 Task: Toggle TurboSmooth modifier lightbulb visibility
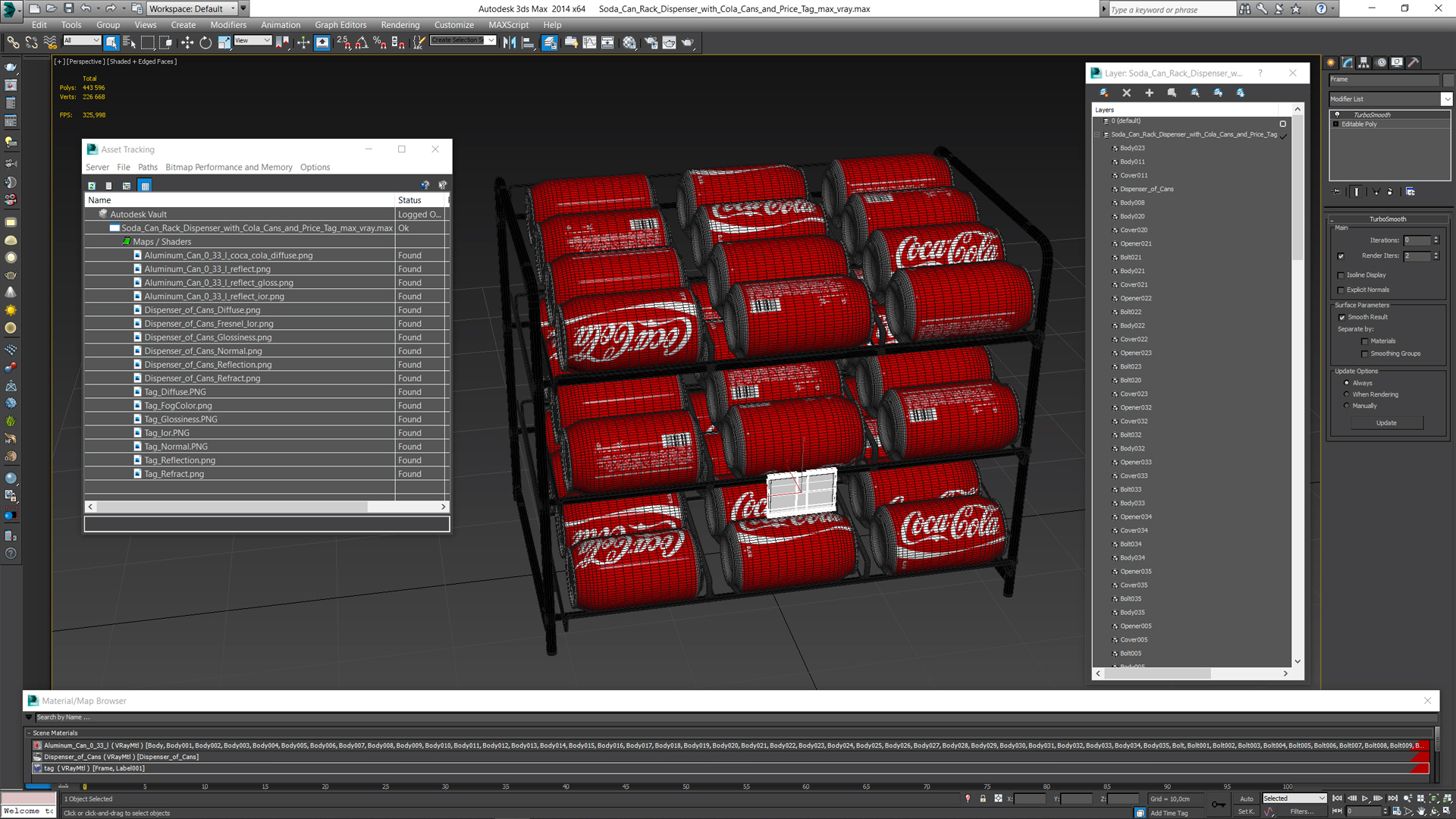1337,115
